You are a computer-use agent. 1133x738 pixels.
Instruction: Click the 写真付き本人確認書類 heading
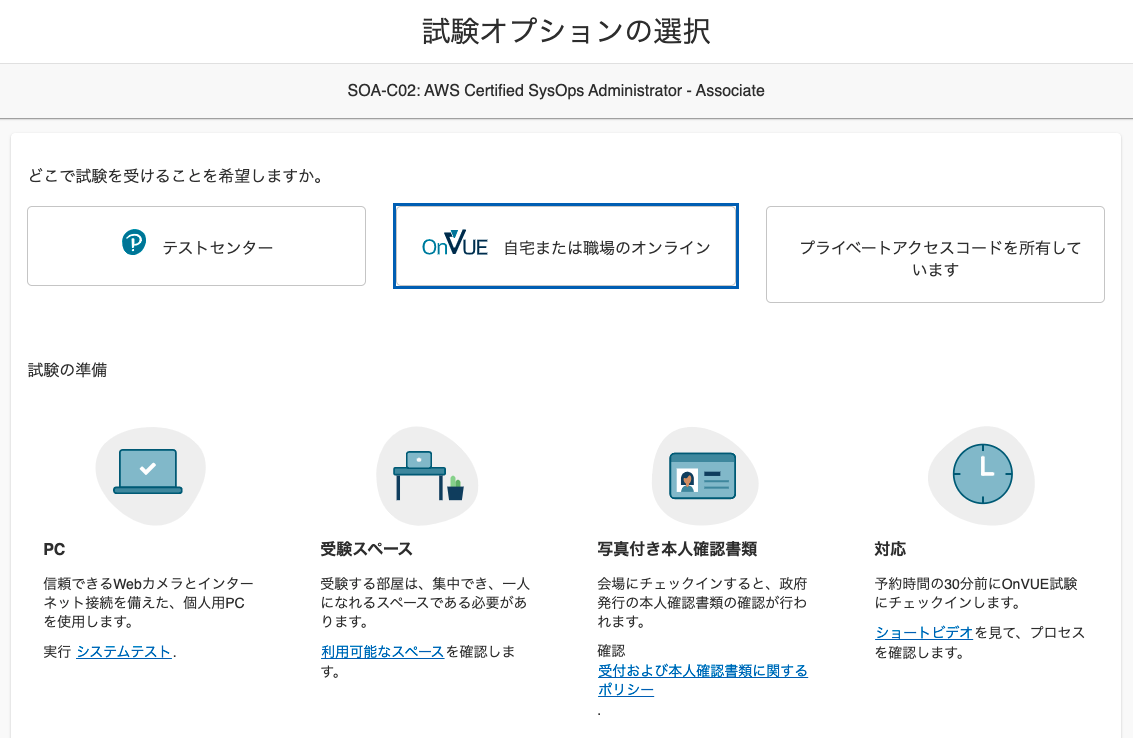click(677, 549)
